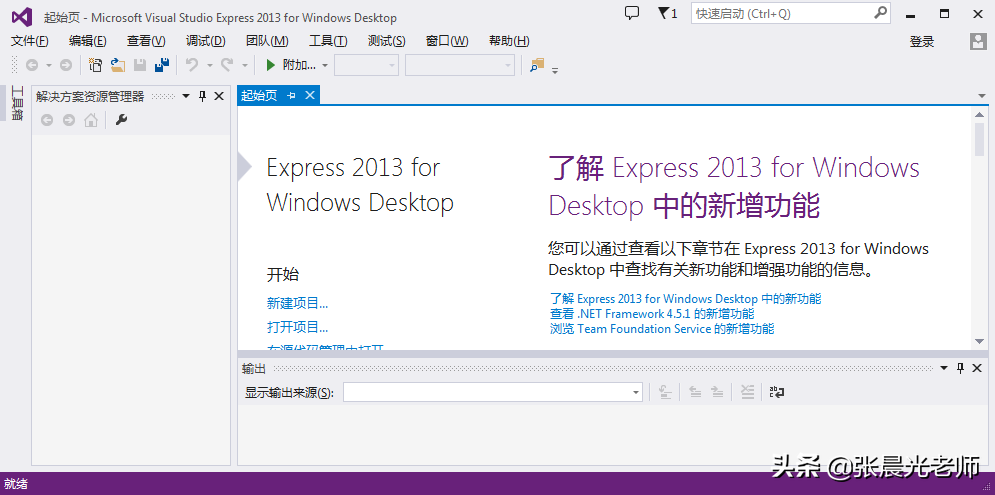The height and width of the screenshot is (495, 995).
Task: Click Find Message in Code output icon
Action: coord(664,392)
